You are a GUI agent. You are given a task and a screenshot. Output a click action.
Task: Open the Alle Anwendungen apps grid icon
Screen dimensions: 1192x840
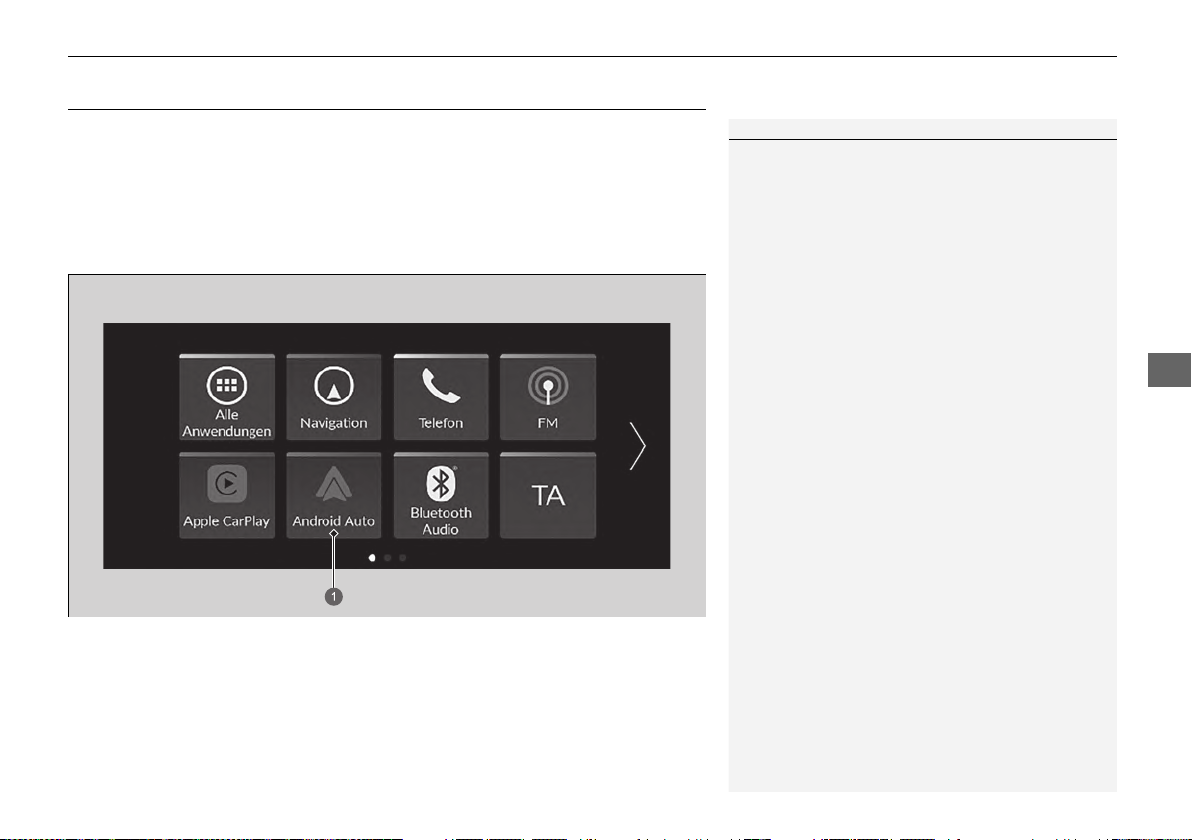(227, 385)
